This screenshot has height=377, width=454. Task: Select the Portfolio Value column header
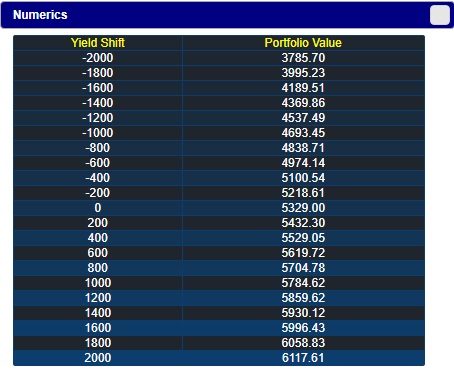tap(303, 43)
